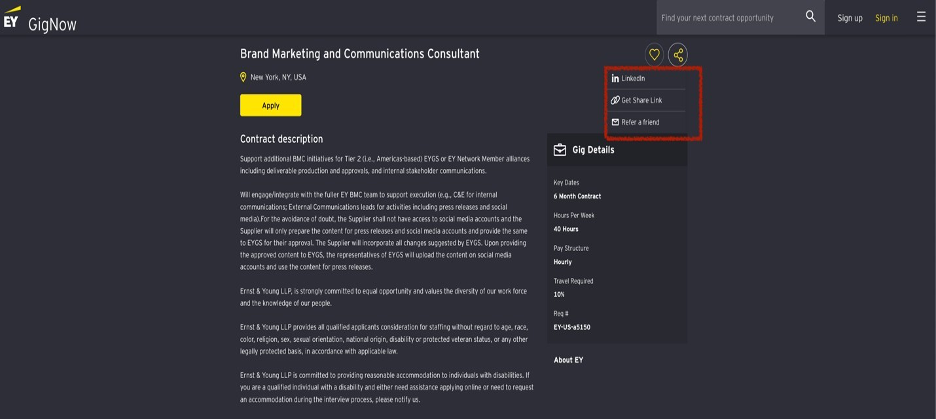Open the GigNow home link
The image size is (936, 420).
coord(52,24)
